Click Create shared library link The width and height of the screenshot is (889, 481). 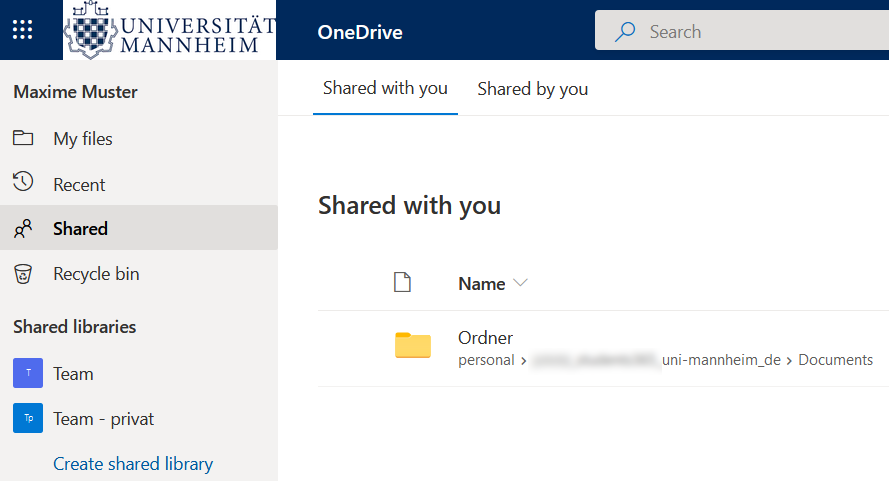pyautogui.click(x=133, y=464)
